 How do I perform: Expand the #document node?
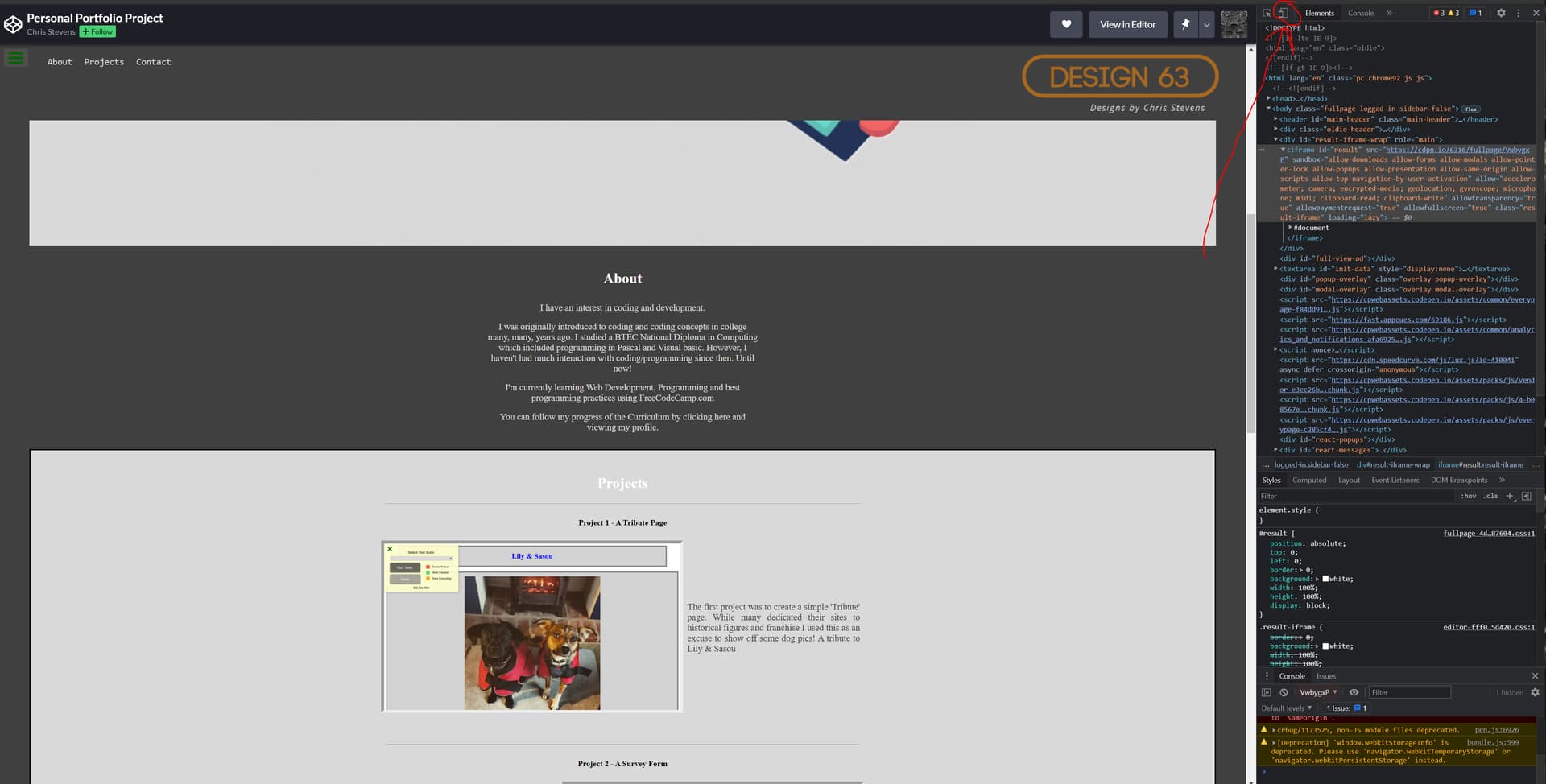pyautogui.click(x=1290, y=228)
